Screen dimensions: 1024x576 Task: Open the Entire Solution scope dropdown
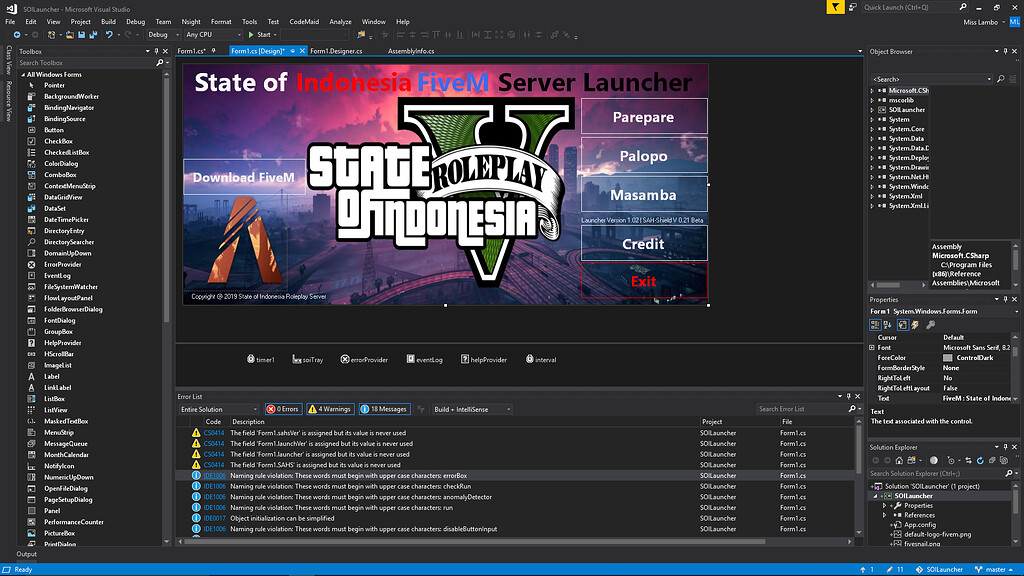point(218,409)
